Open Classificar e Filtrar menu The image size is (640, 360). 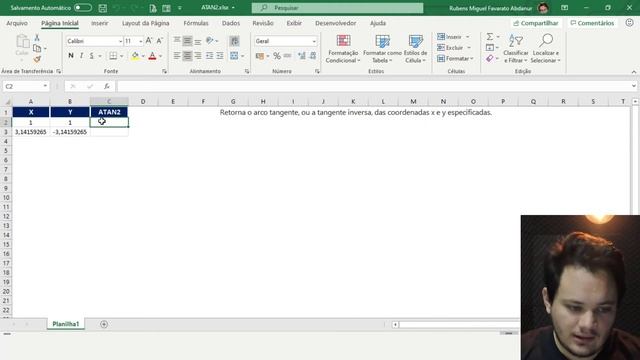[516, 49]
